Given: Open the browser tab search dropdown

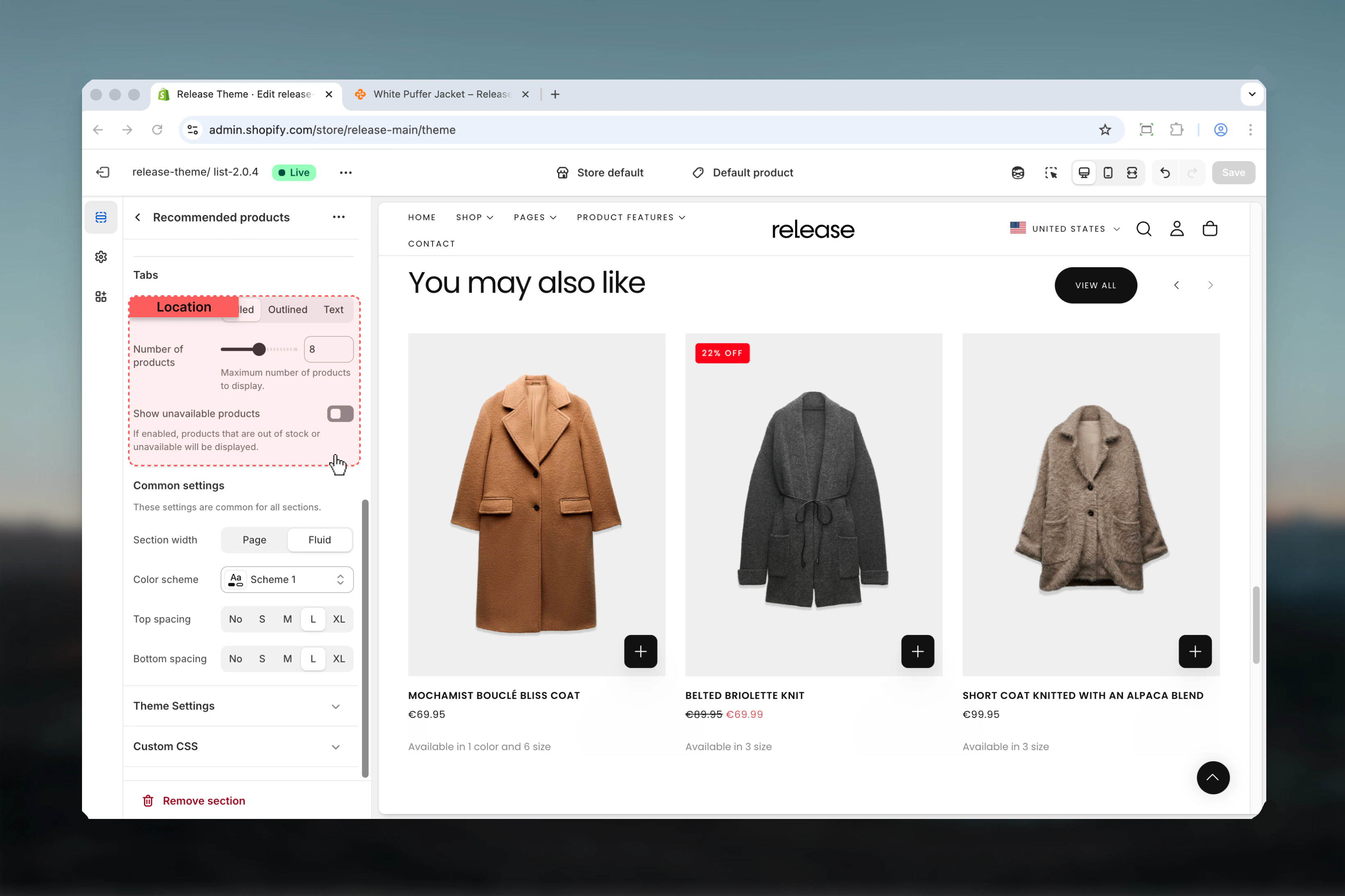Looking at the screenshot, I should pos(1251,94).
